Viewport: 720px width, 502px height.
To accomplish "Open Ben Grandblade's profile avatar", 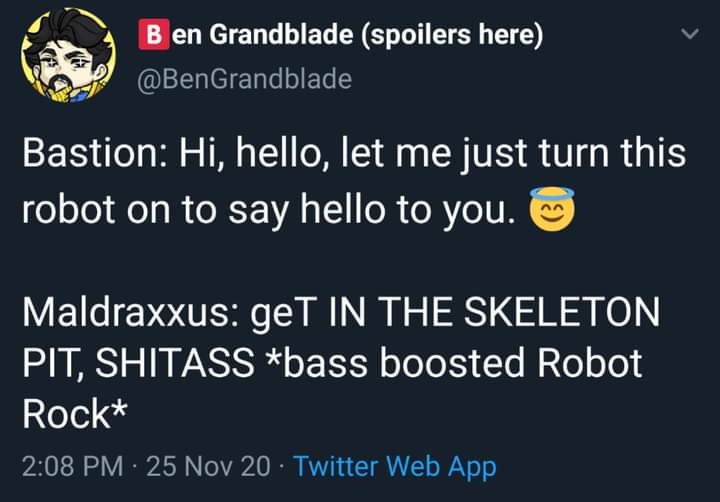I will [x=68, y=55].
